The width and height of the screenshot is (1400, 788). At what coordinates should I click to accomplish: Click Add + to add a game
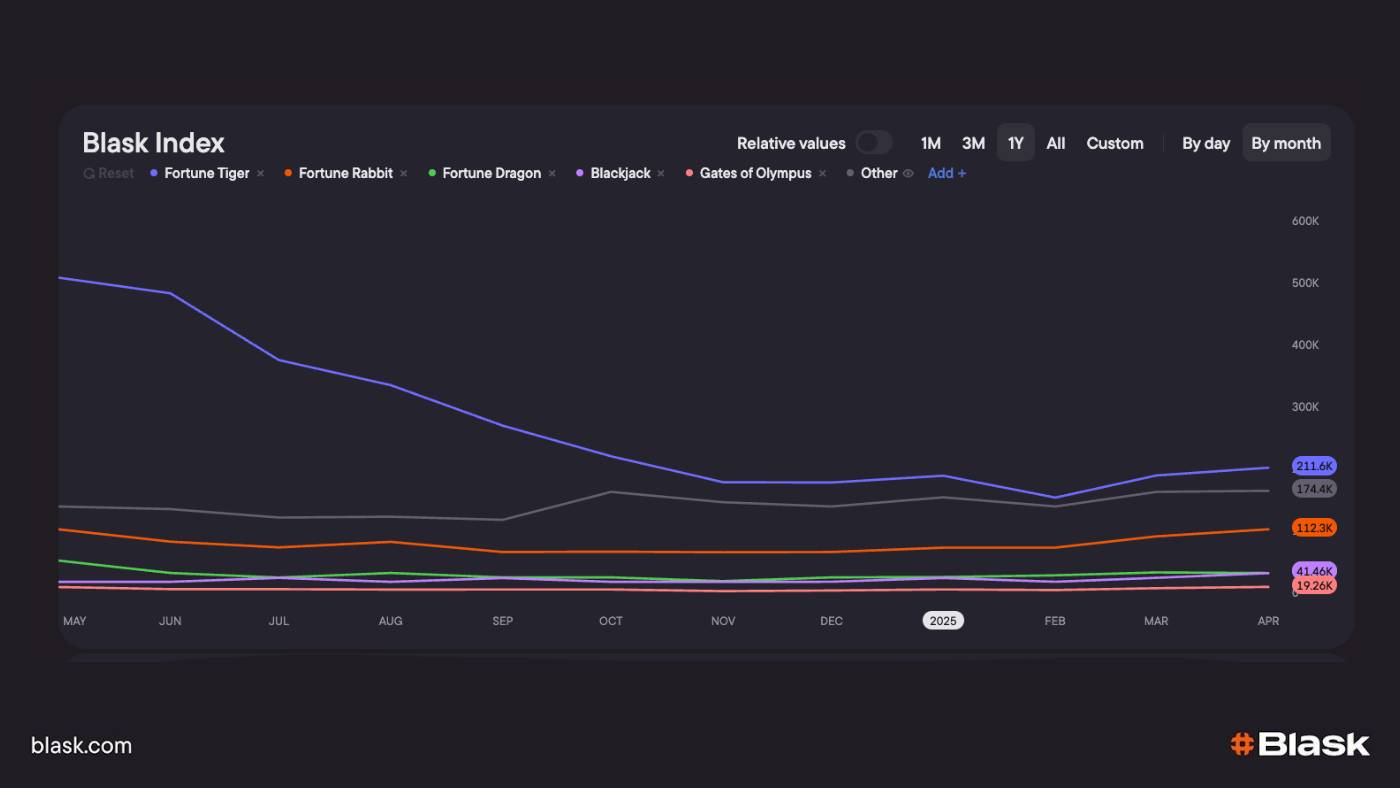(947, 173)
